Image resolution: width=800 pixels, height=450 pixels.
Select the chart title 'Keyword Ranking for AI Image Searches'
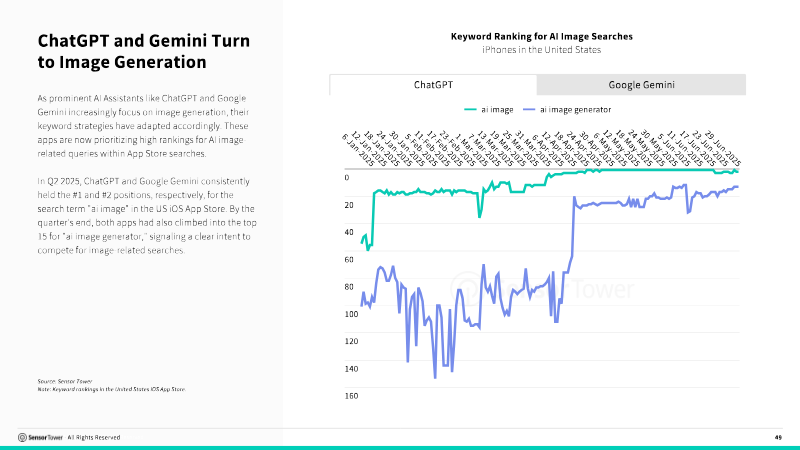click(541, 36)
